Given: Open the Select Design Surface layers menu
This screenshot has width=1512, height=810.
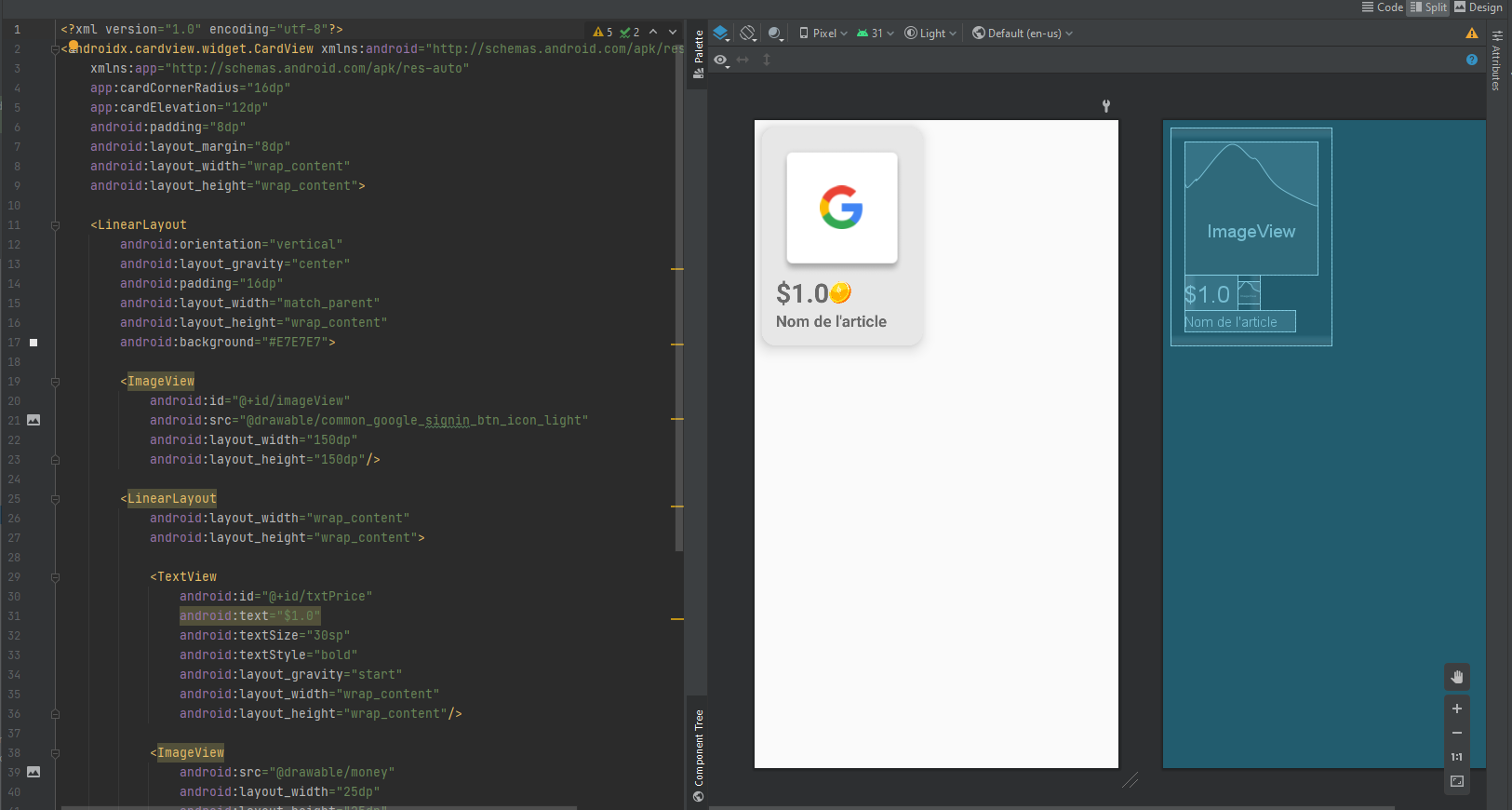Looking at the screenshot, I should [721, 34].
